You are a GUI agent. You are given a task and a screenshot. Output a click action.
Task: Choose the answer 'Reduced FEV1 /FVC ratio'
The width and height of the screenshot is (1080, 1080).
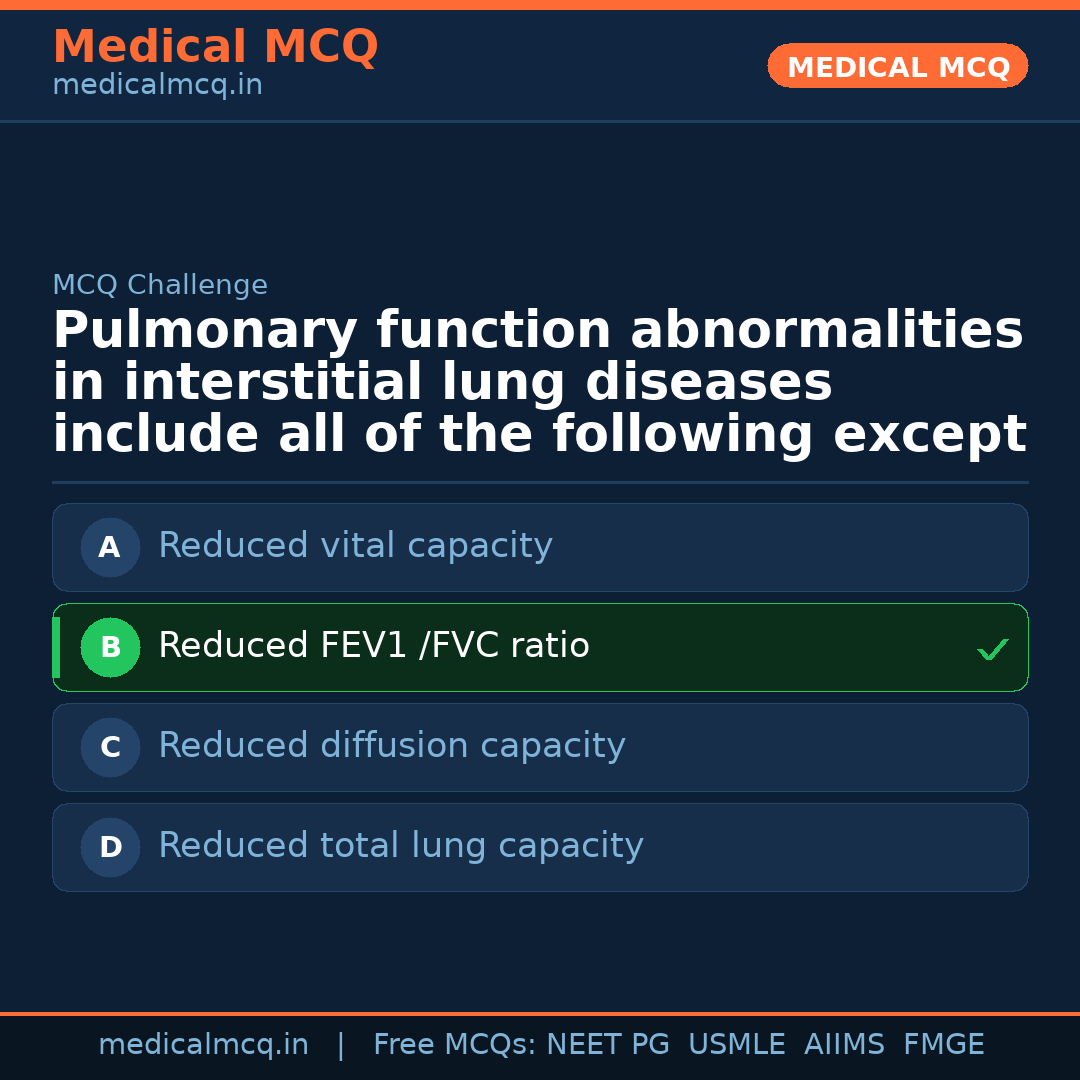[x=374, y=646]
